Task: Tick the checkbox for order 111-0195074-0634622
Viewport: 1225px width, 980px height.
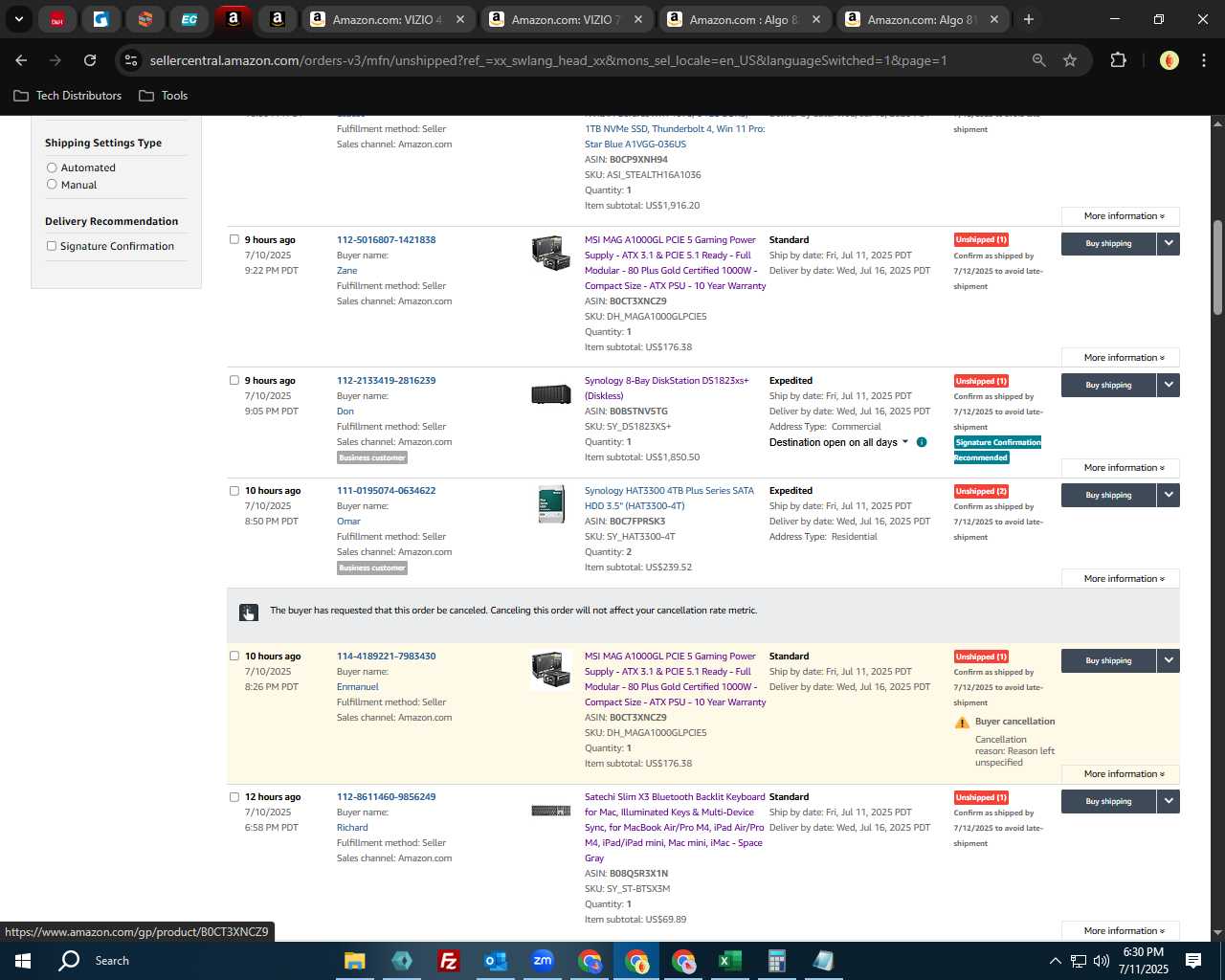Action: click(234, 490)
